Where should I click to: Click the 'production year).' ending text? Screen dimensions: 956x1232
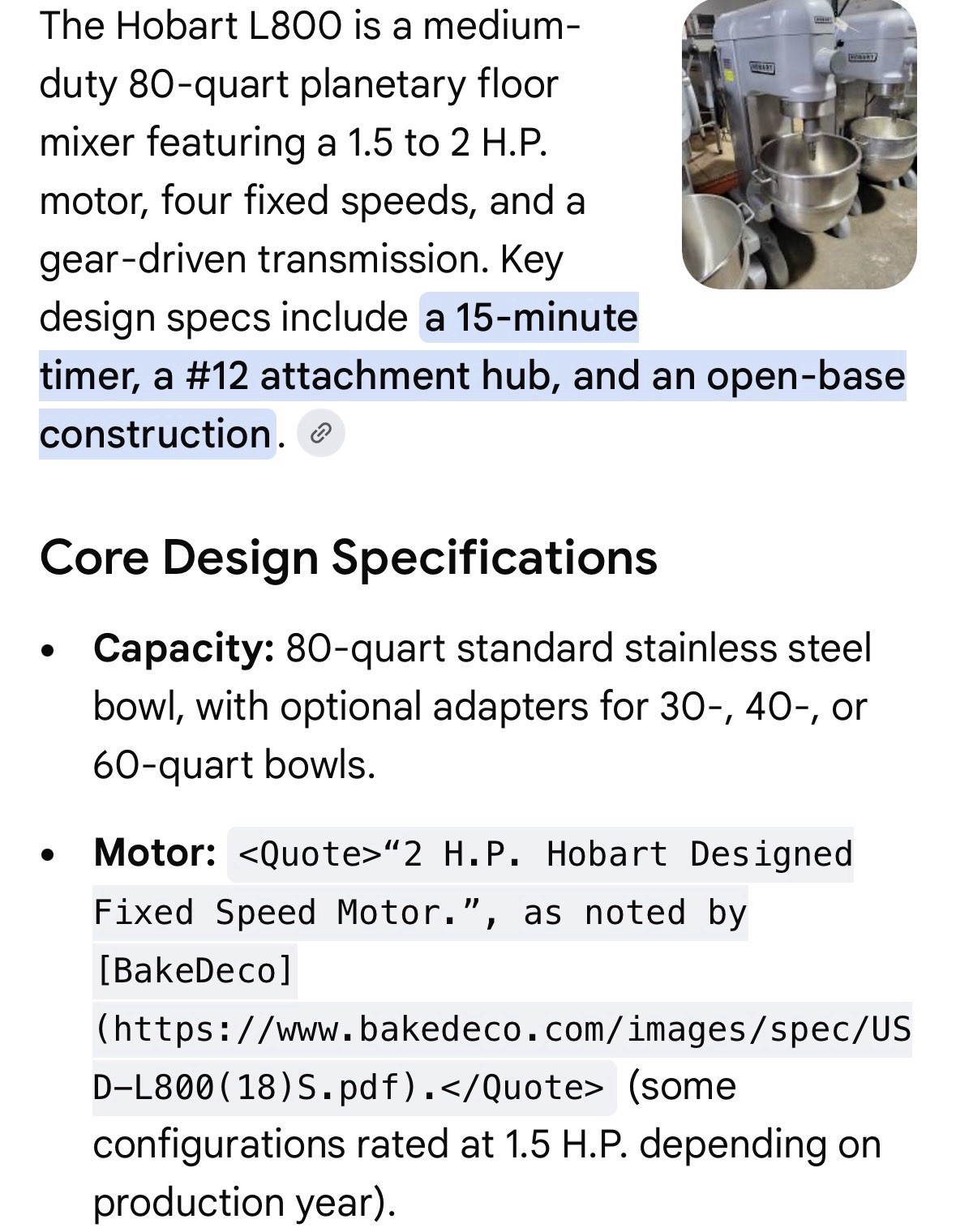click(x=244, y=1203)
